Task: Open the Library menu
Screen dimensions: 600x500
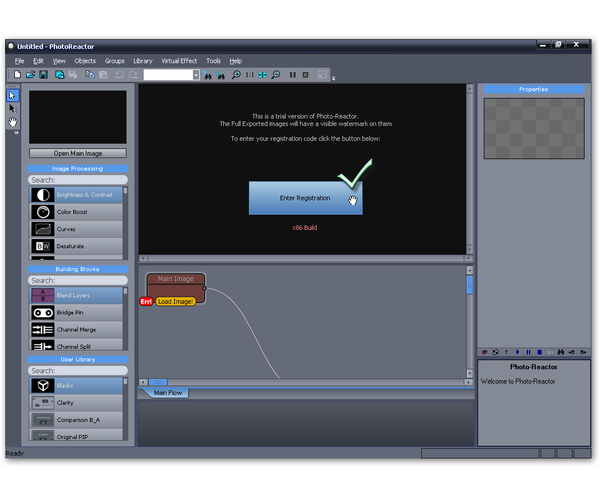Action: pos(143,61)
